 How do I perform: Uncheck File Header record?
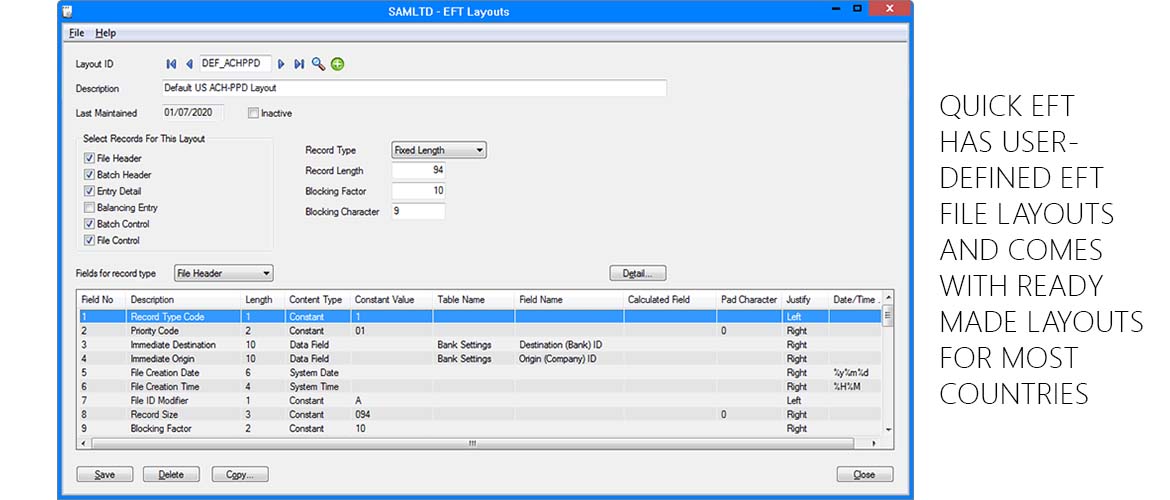[x=90, y=158]
